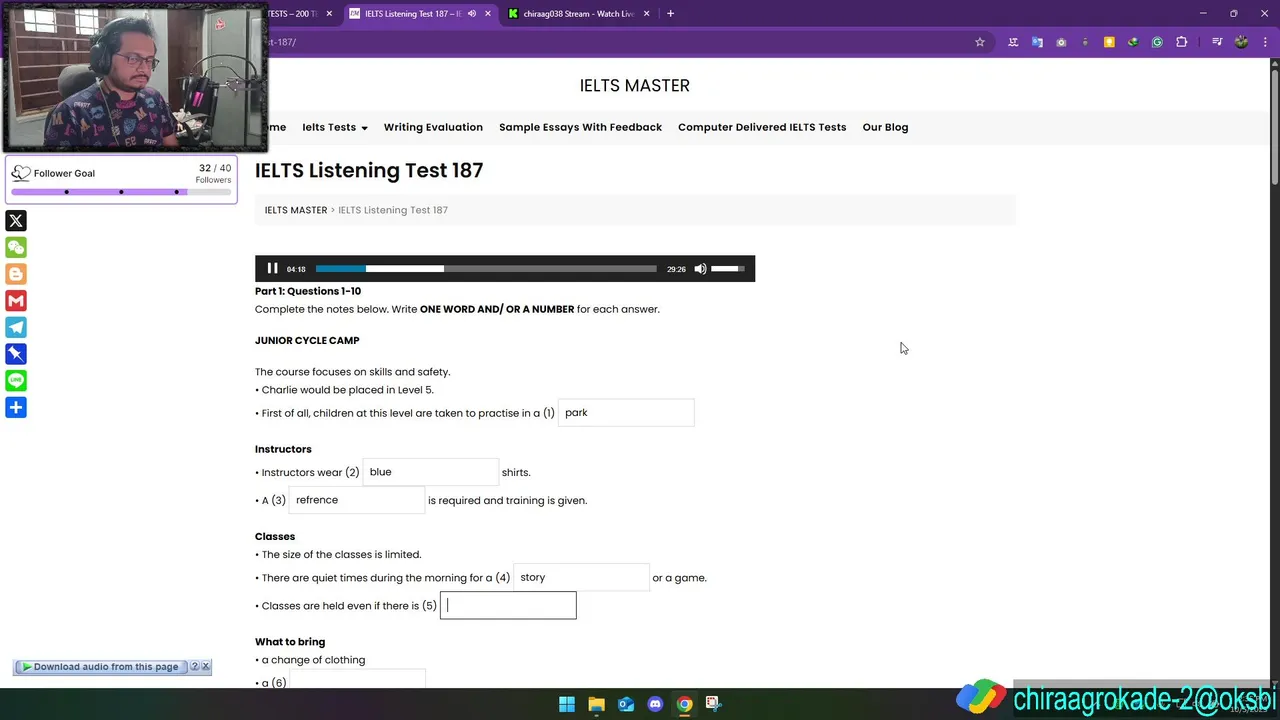This screenshot has height=720, width=1280.
Task: Open Sample Essays With Feedback
Action: pos(580,127)
